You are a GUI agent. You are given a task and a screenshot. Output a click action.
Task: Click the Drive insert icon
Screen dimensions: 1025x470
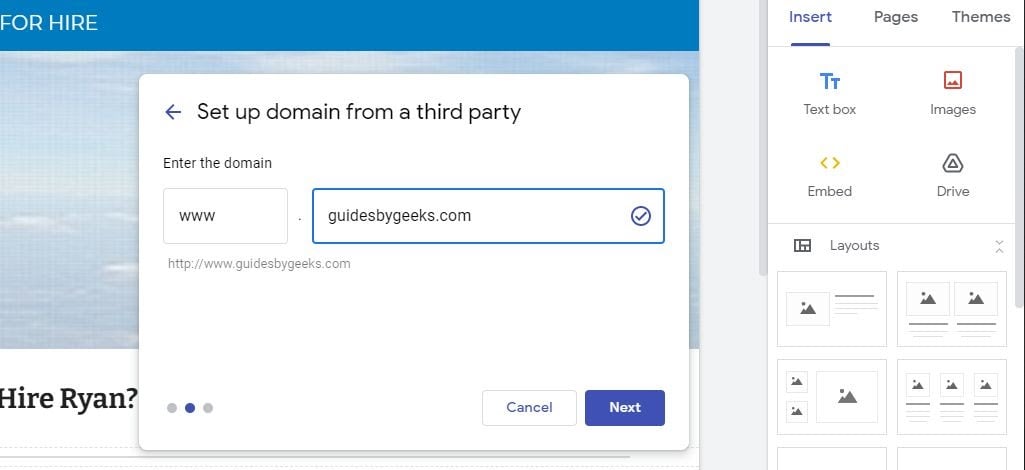coord(952,163)
